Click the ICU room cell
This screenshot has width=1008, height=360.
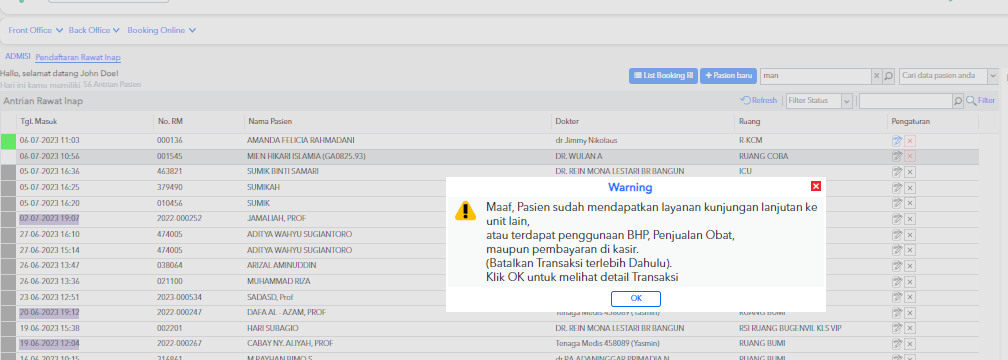coord(745,172)
